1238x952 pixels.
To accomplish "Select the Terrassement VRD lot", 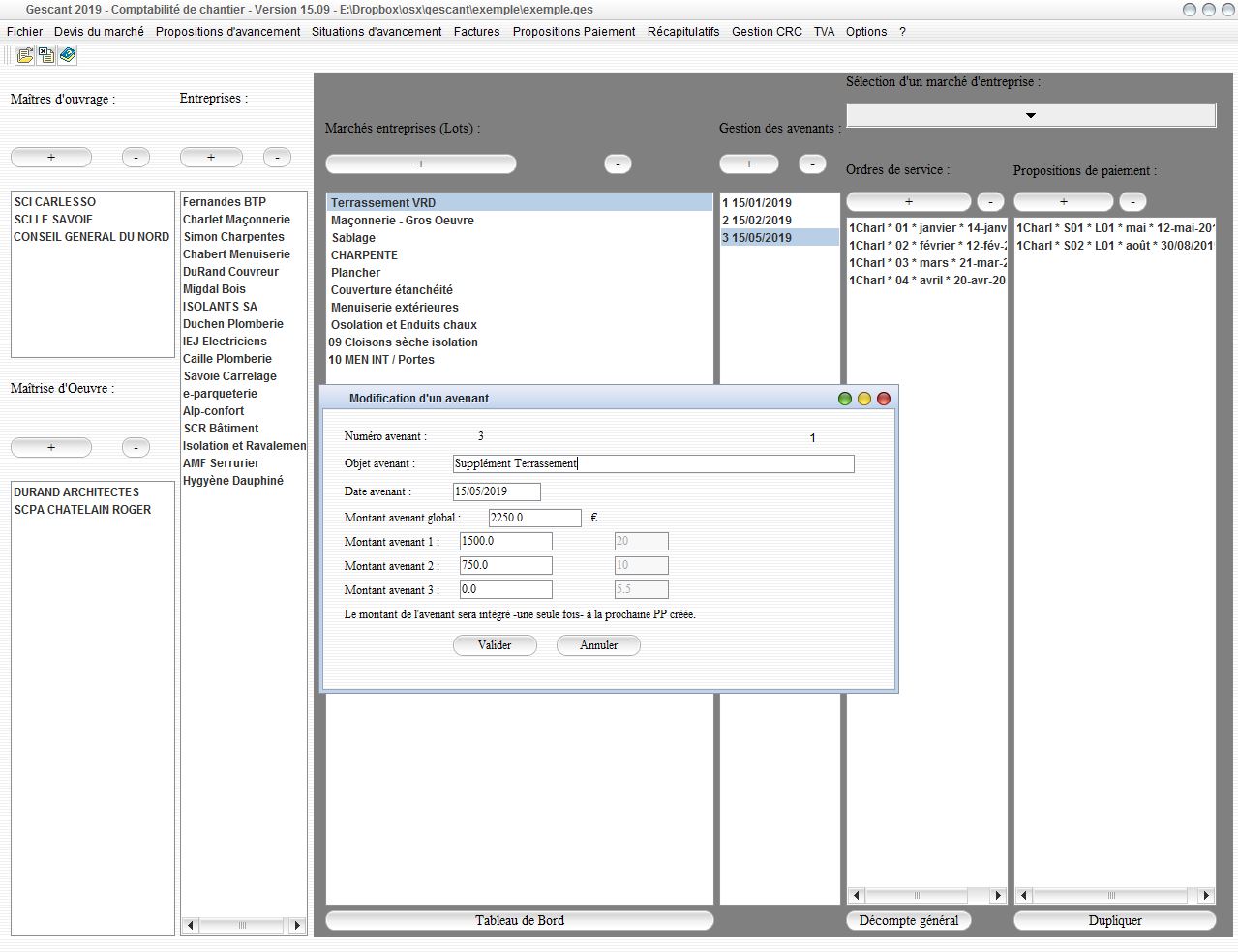I will pos(519,203).
